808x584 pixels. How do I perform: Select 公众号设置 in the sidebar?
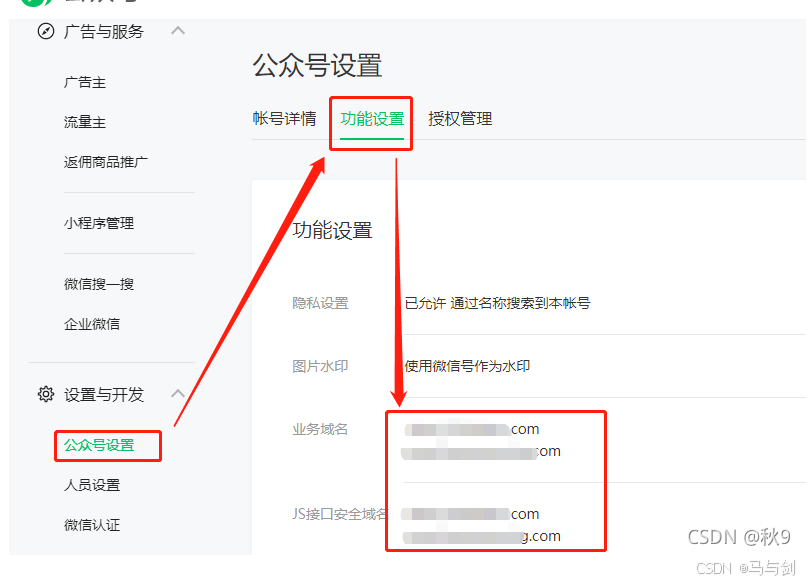(x=99, y=445)
